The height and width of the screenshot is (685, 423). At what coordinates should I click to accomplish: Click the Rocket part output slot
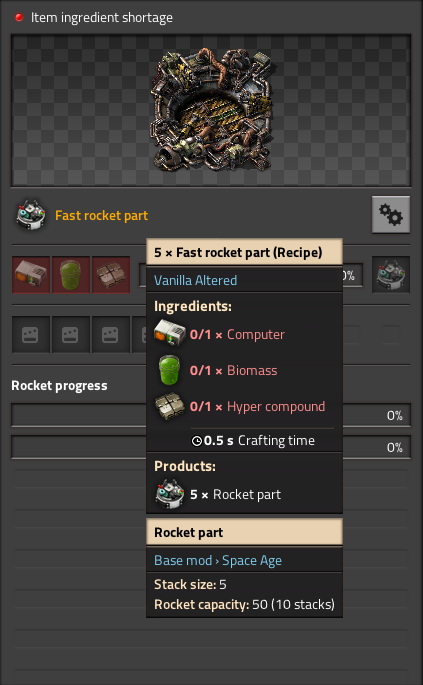click(391, 274)
